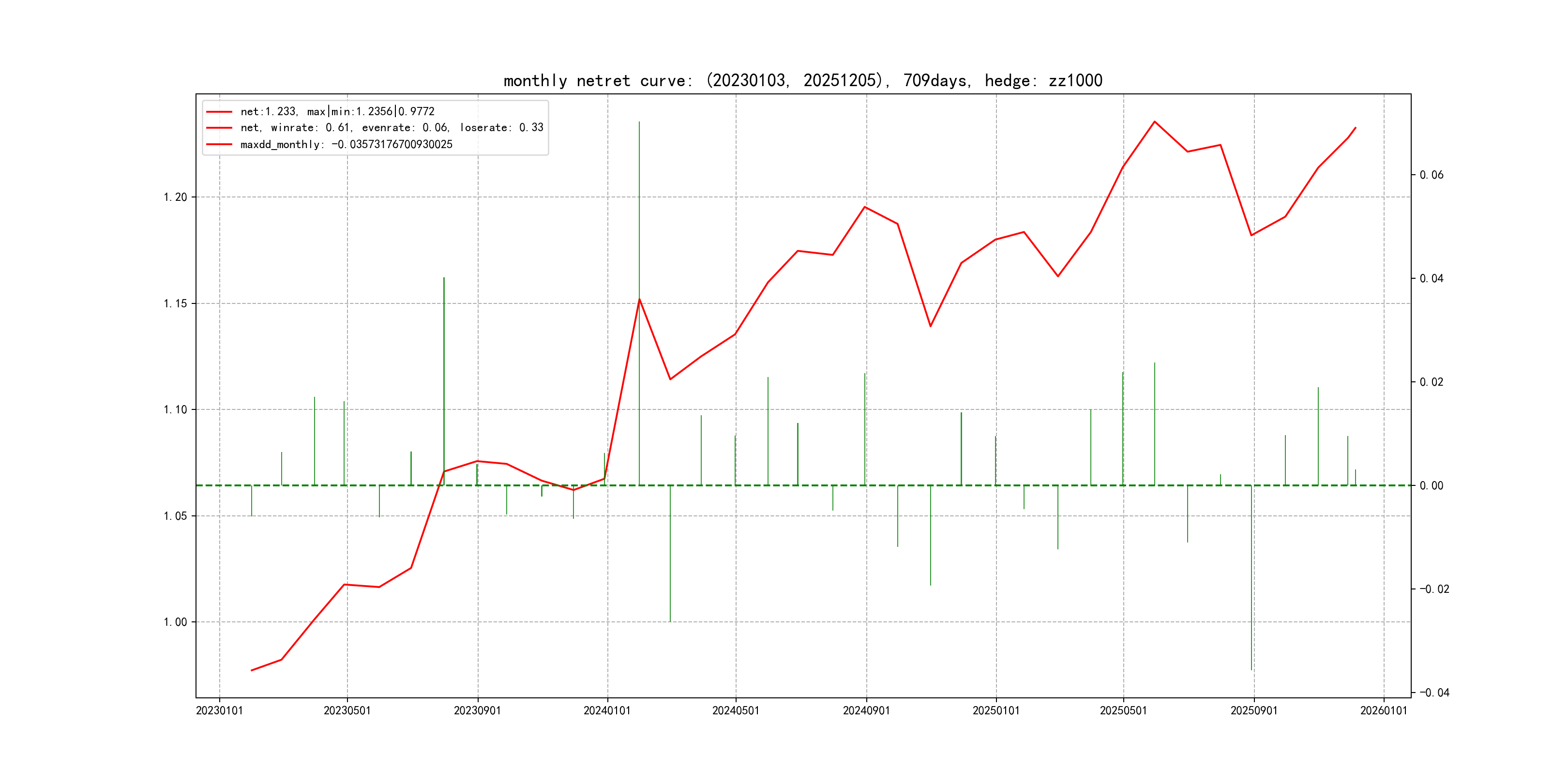Click the 20240101 x-axis date label
This screenshot has width=1568, height=784.
(x=607, y=711)
